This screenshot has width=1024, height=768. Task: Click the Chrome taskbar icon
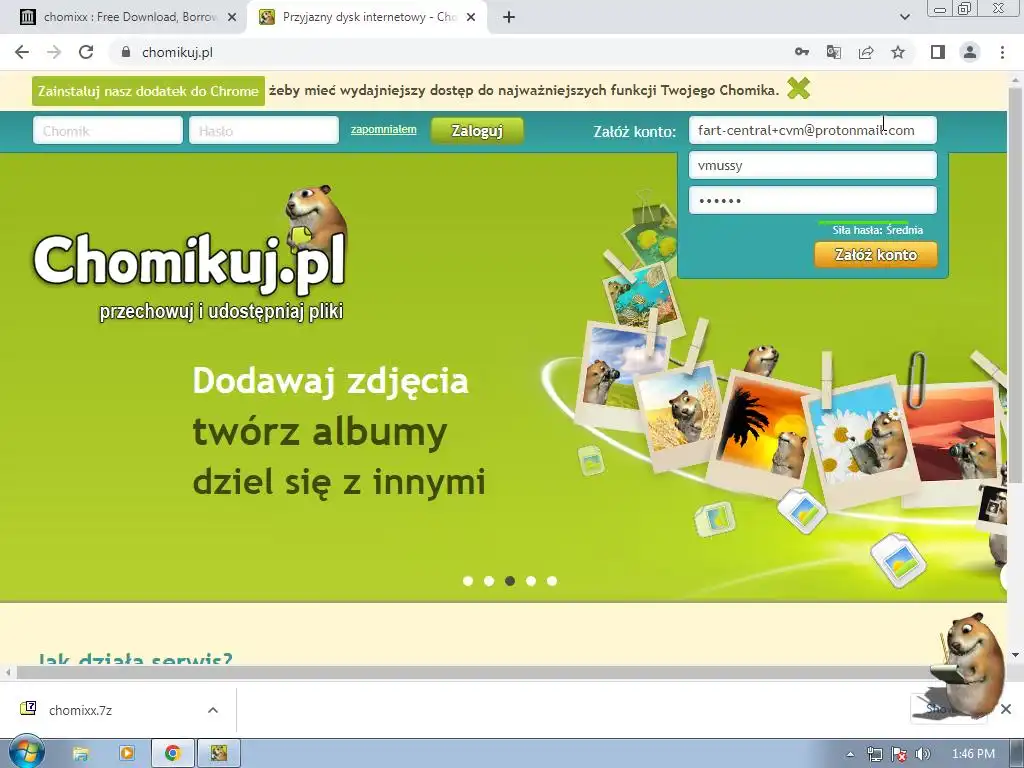[x=172, y=754]
